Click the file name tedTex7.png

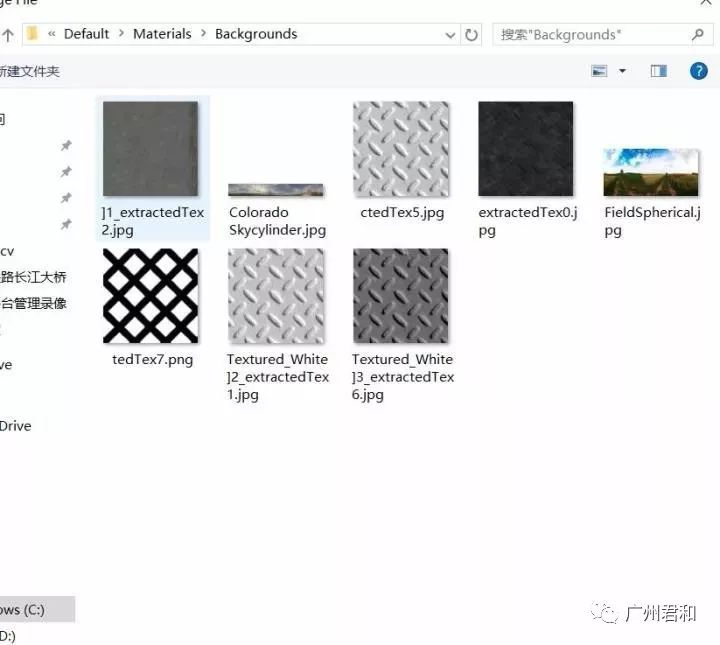[152, 359]
